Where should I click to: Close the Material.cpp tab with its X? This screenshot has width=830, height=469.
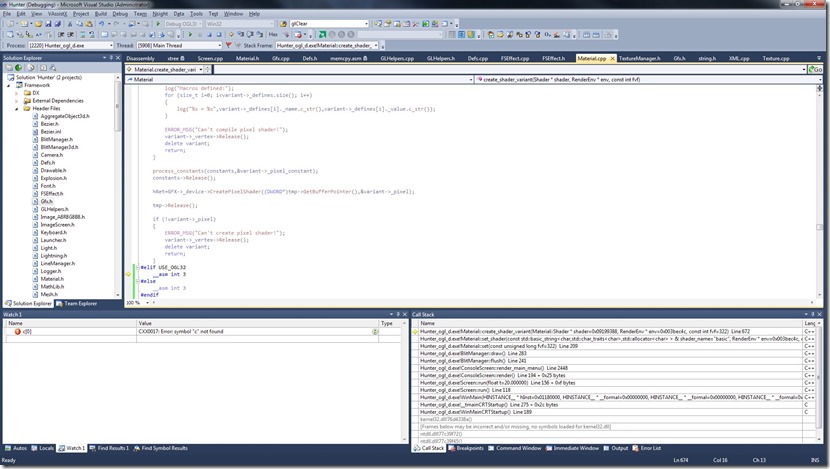tap(612, 58)
